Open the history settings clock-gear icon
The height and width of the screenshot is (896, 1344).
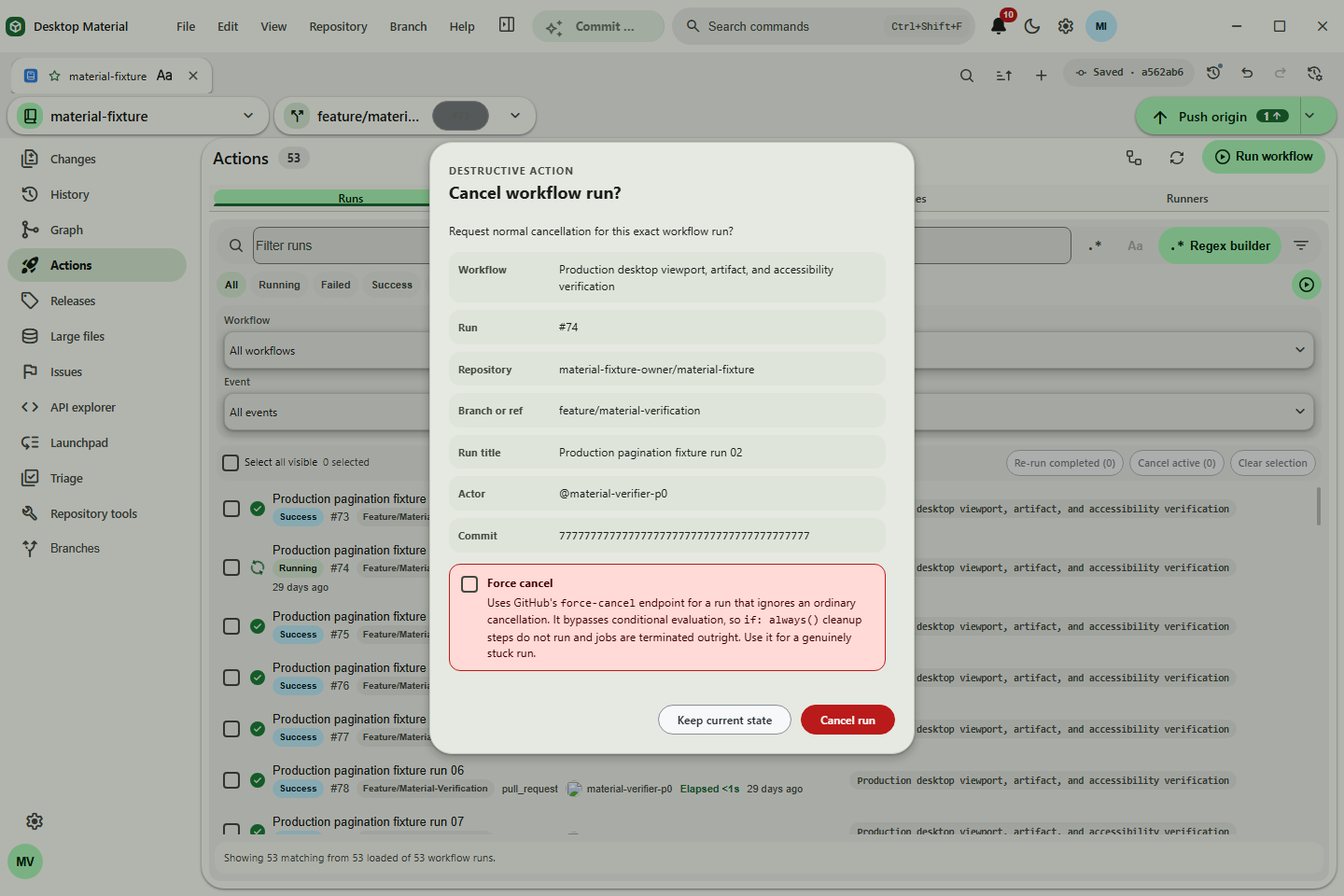click(1315, 72)
